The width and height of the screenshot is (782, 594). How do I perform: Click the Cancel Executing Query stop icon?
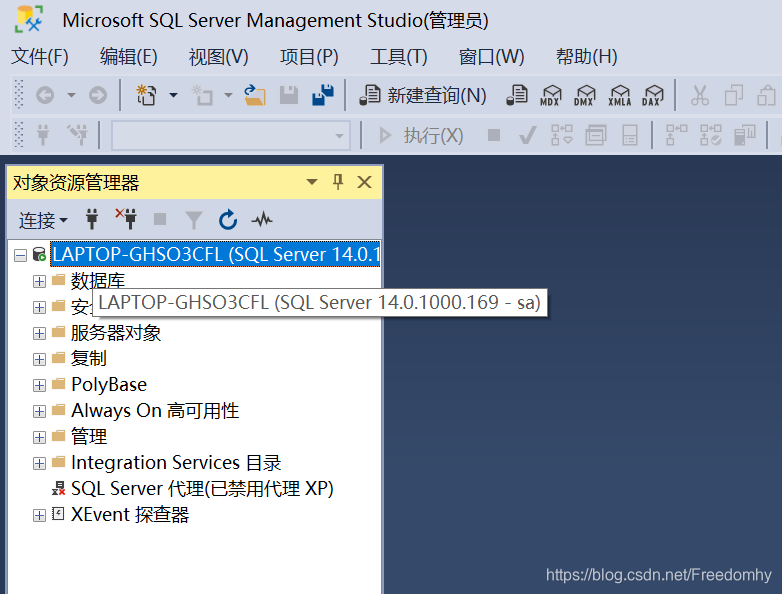click(x=494, y=135)
